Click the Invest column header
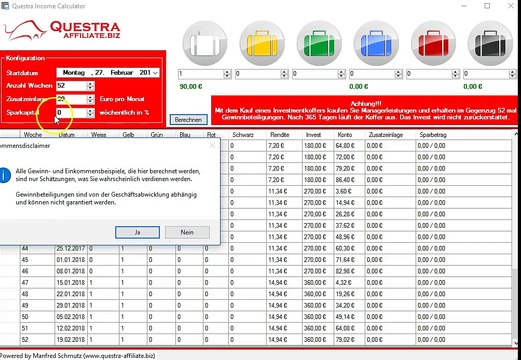This screenshot has width=521, height=360. [313, 135]
